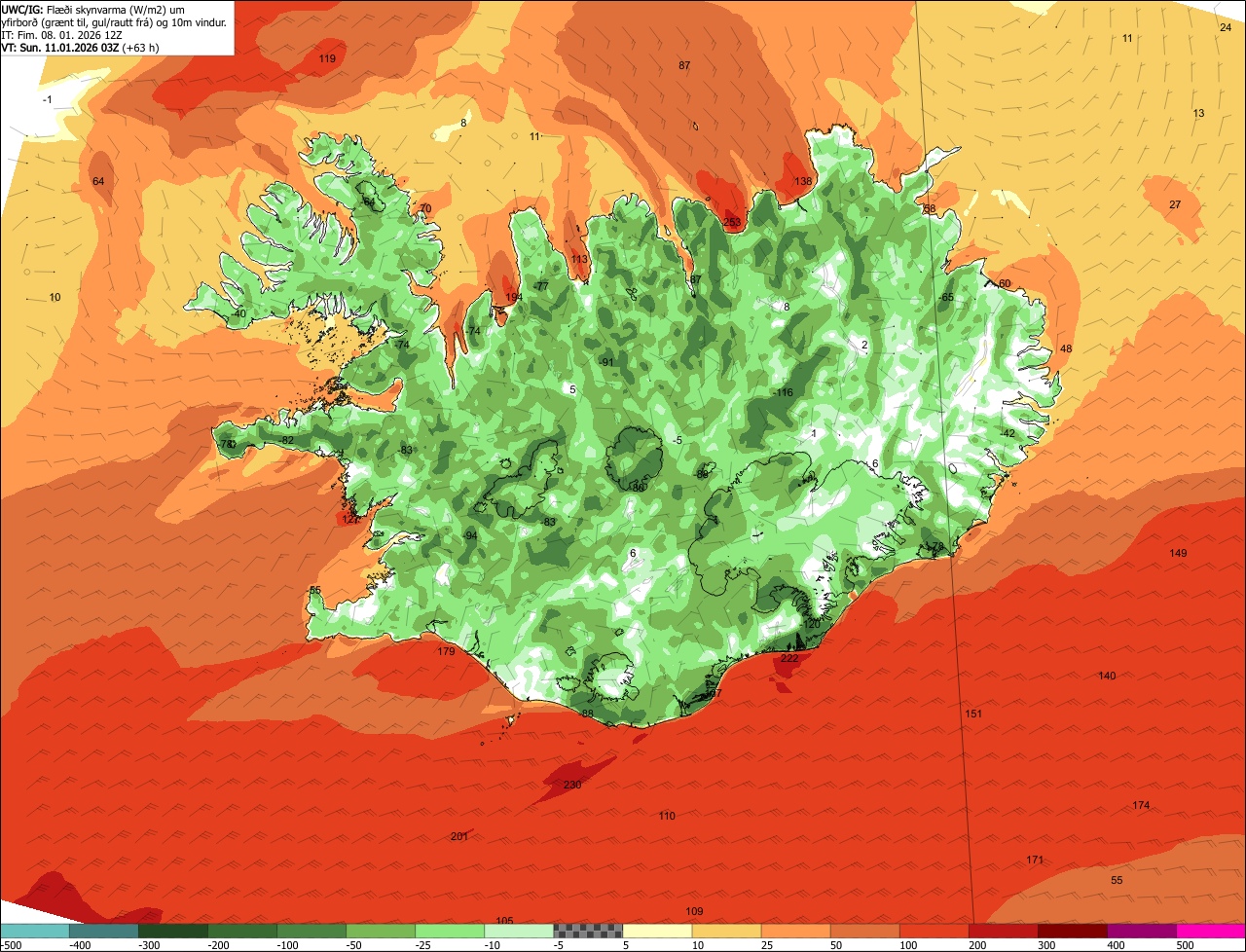Screen dimensions: 1246x952
Task: Click the value 222 off the southeast coast
Action: point(789,658)
